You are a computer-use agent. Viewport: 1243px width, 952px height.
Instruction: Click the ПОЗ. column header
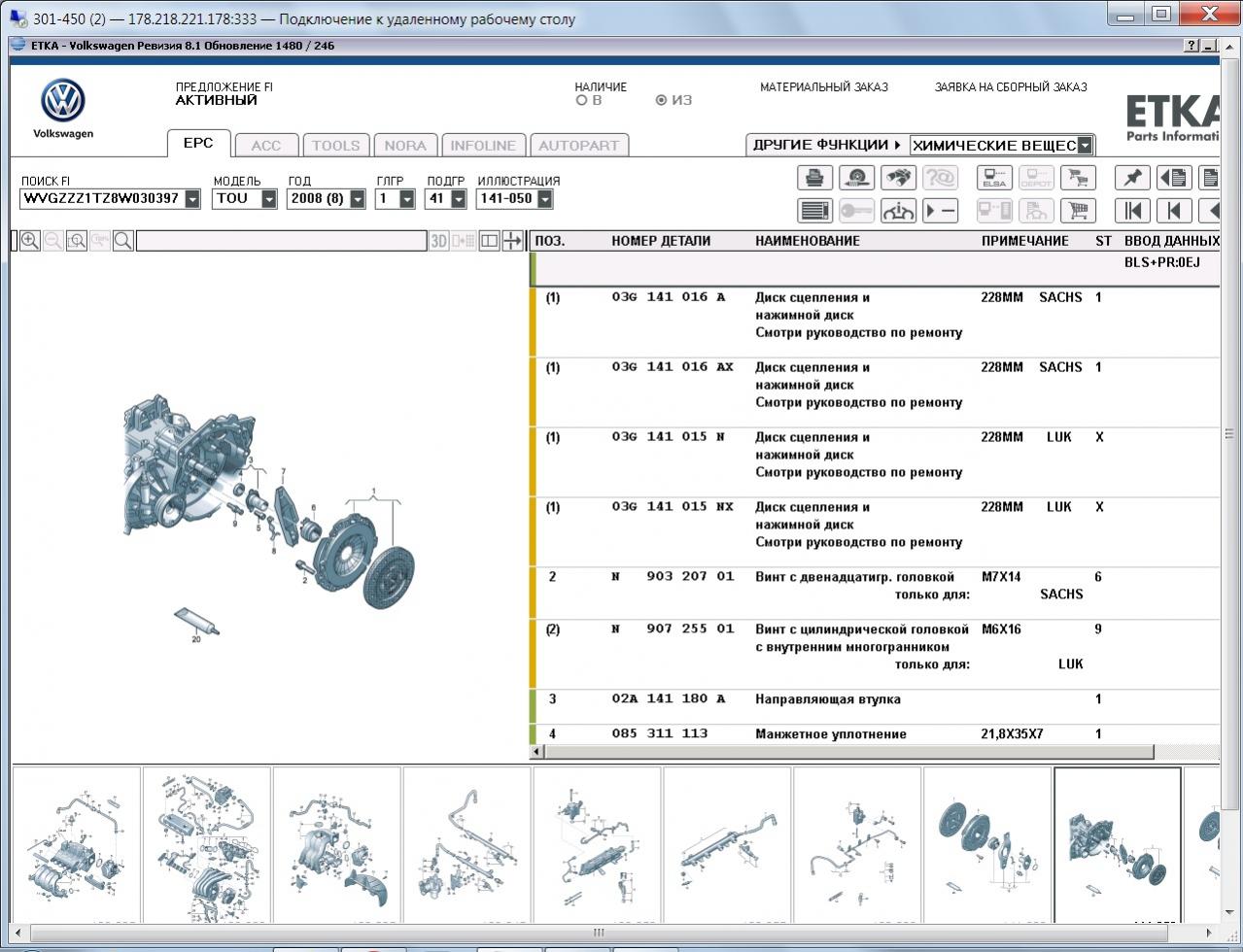click(x=550, y=241)
